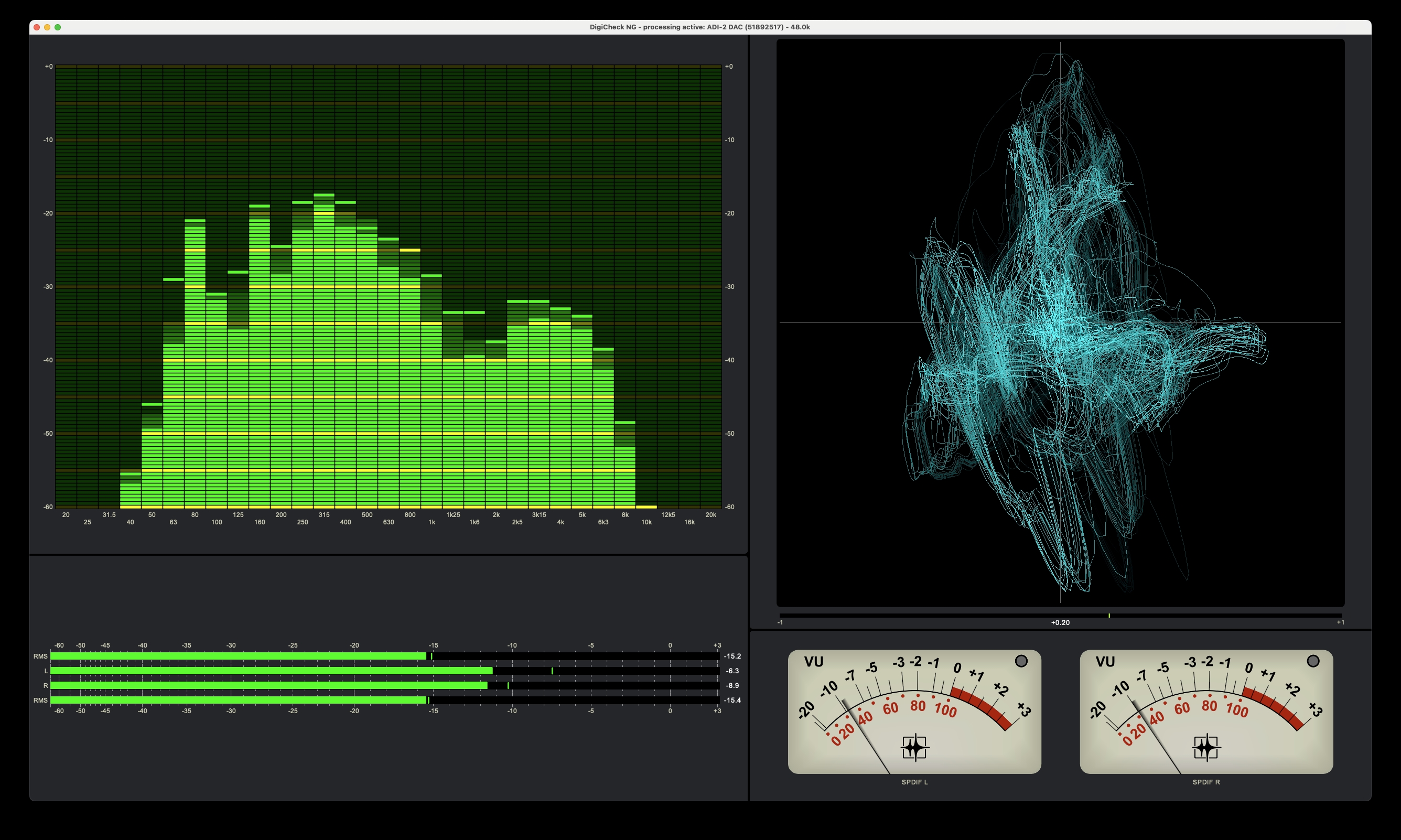This screenshot has width=1401, height=840.
Task: Click the L row label of the level meter
Action: [x=46, y=671]
